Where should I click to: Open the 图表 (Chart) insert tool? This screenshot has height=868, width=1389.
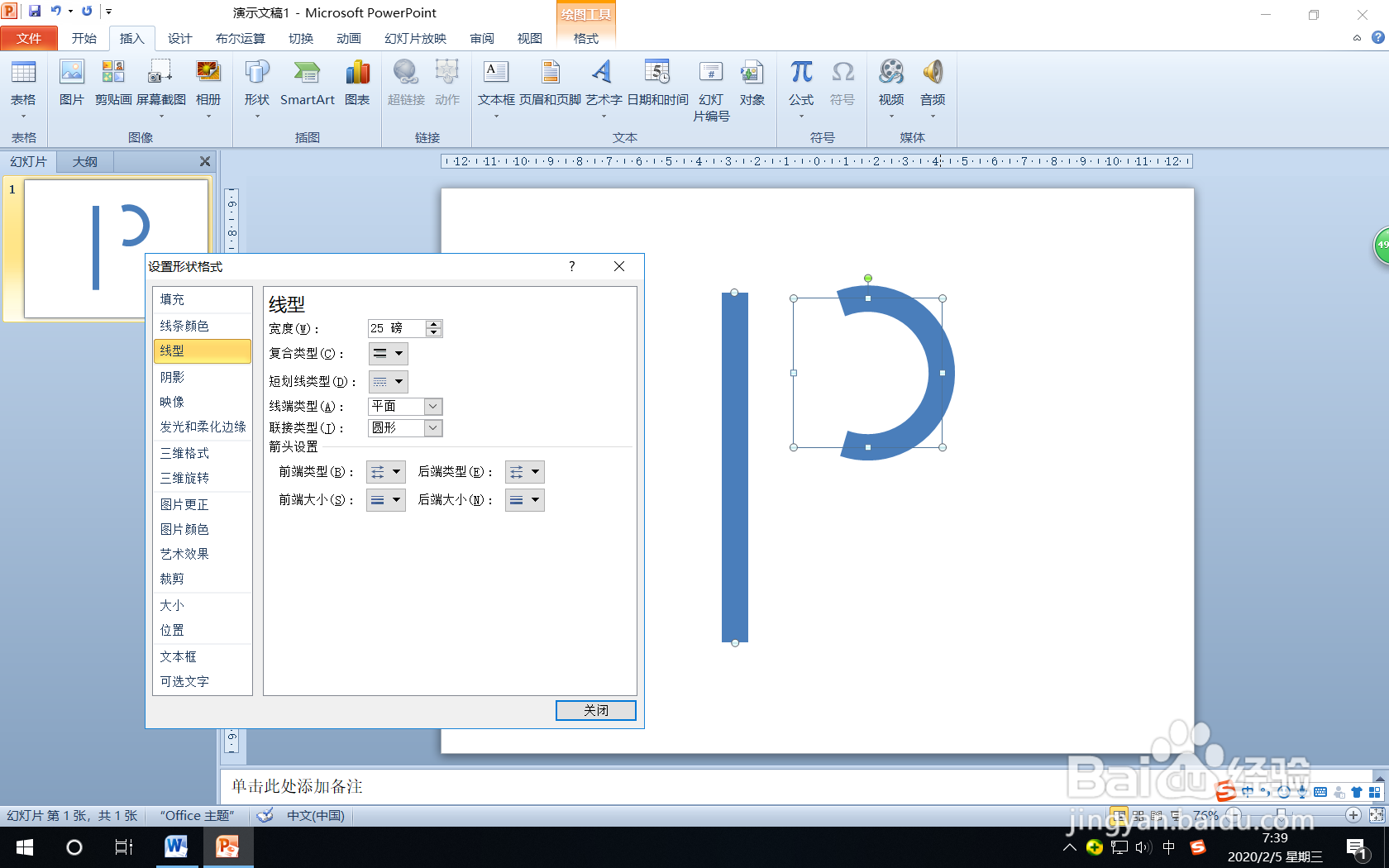[x=357, y=86]
